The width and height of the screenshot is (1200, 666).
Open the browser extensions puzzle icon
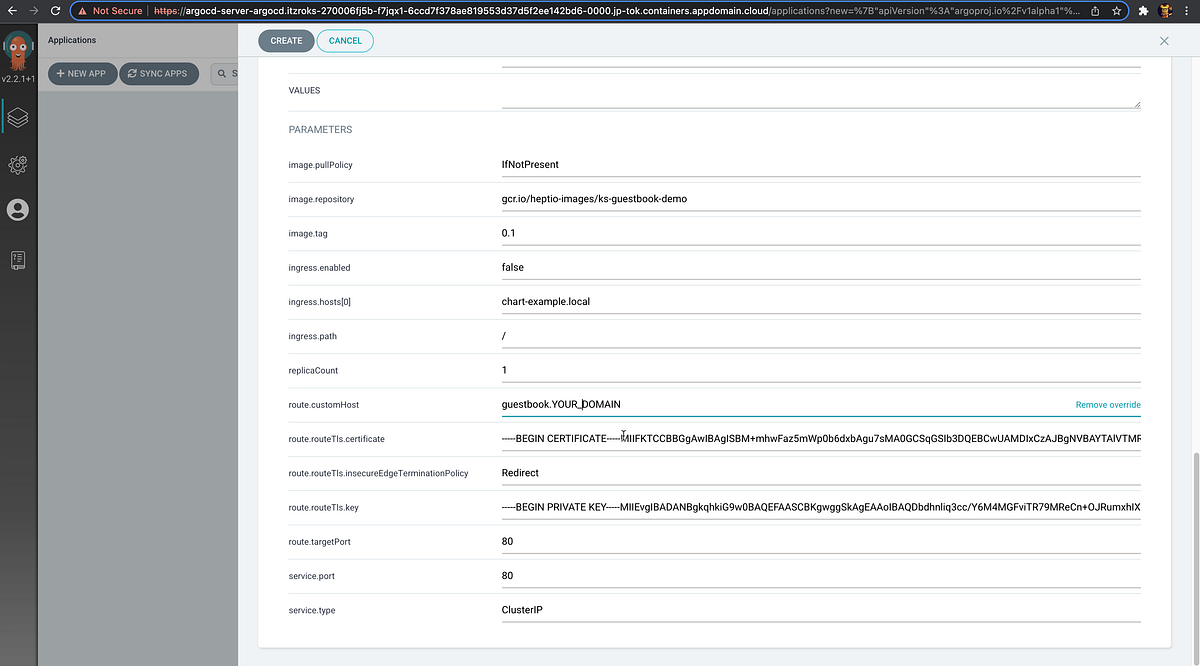pos(1145,11)
